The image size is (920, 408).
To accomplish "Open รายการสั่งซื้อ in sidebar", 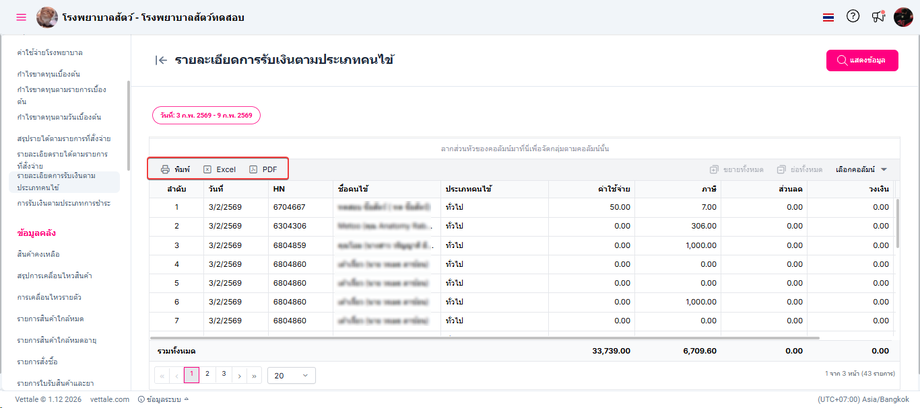I will click(x=38, y=360).
